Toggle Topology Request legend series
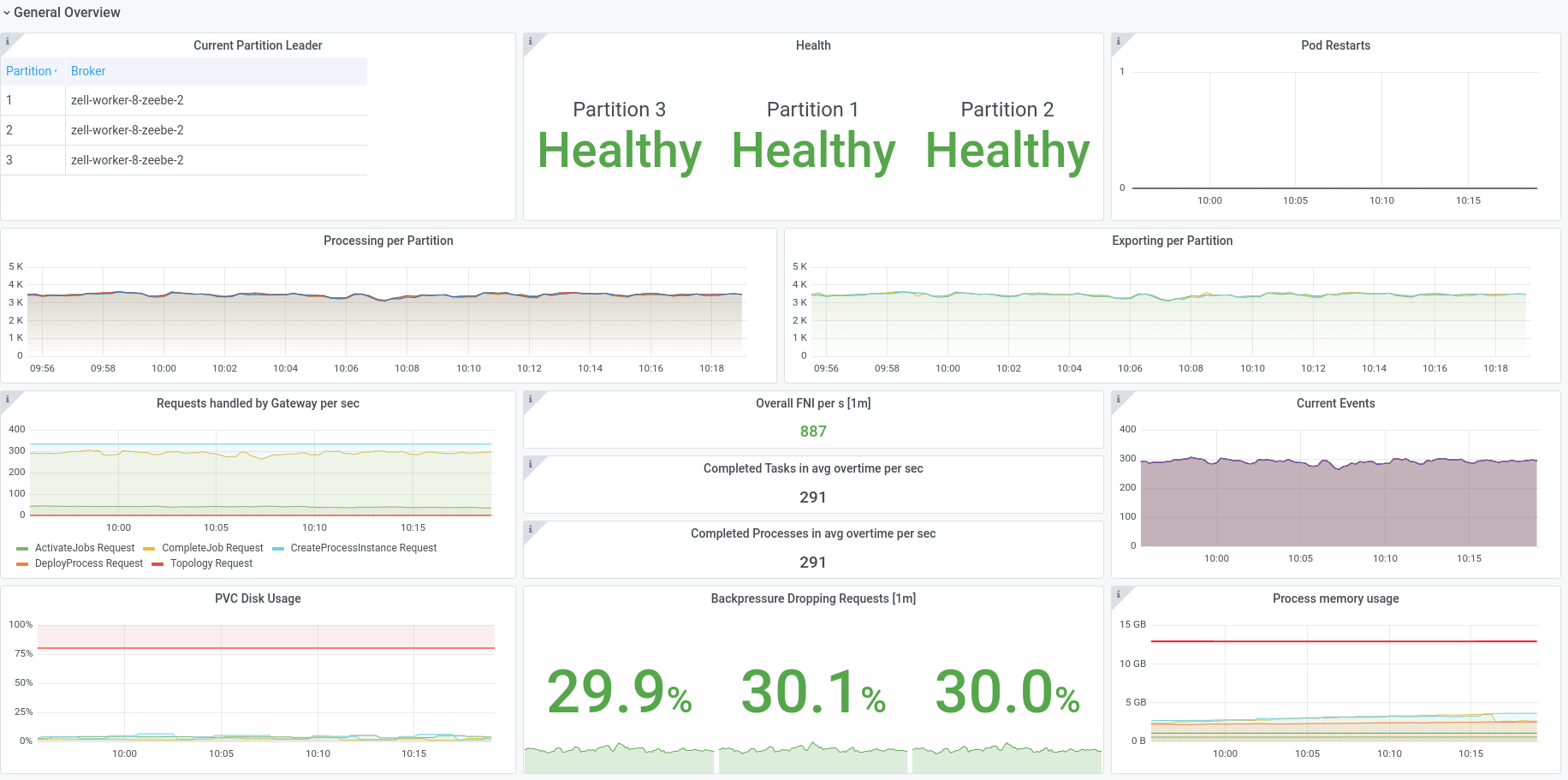Image resolution: width=1568 pixels, height=780 pixels. [211, 563]
